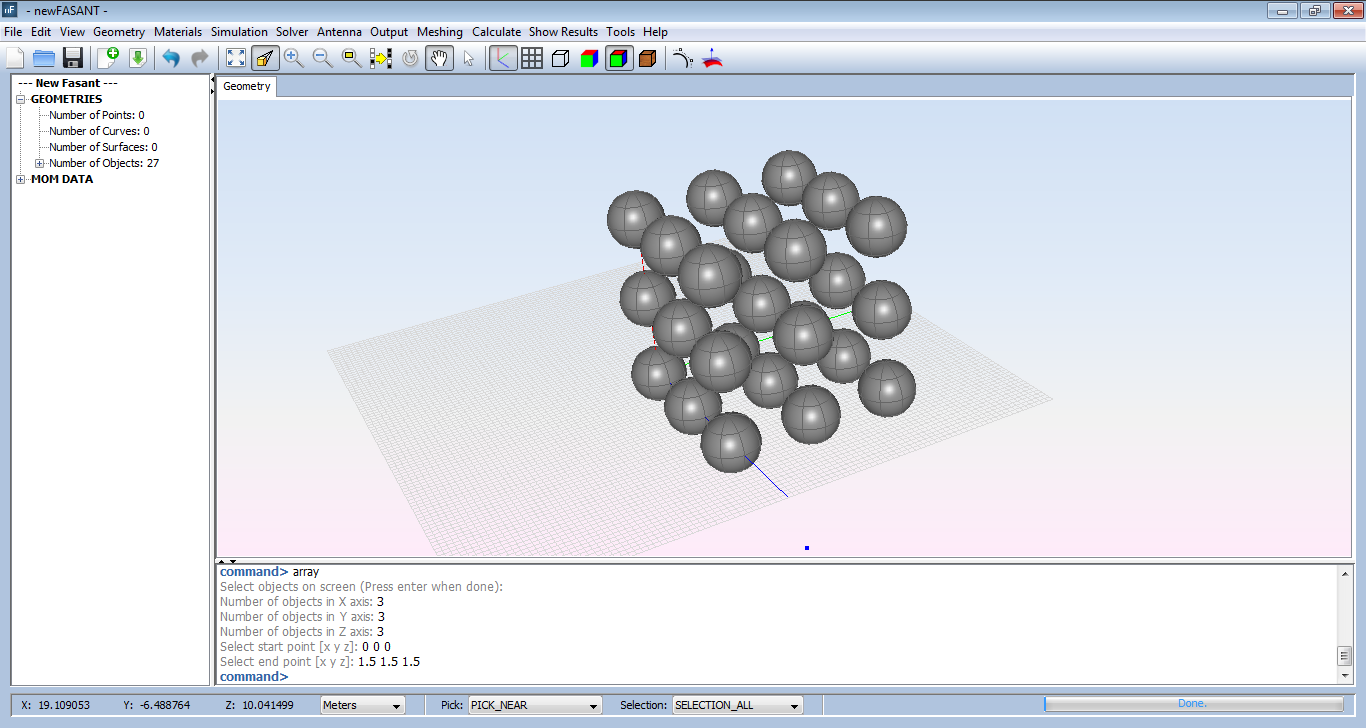Click the Done progress bar
The height and width of the screenshot is (728, 1366).
coord(1193,704)
